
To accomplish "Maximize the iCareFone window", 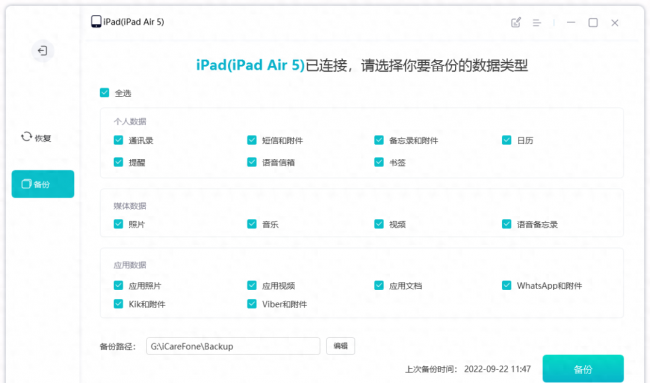I will click(x=593, y=22).
